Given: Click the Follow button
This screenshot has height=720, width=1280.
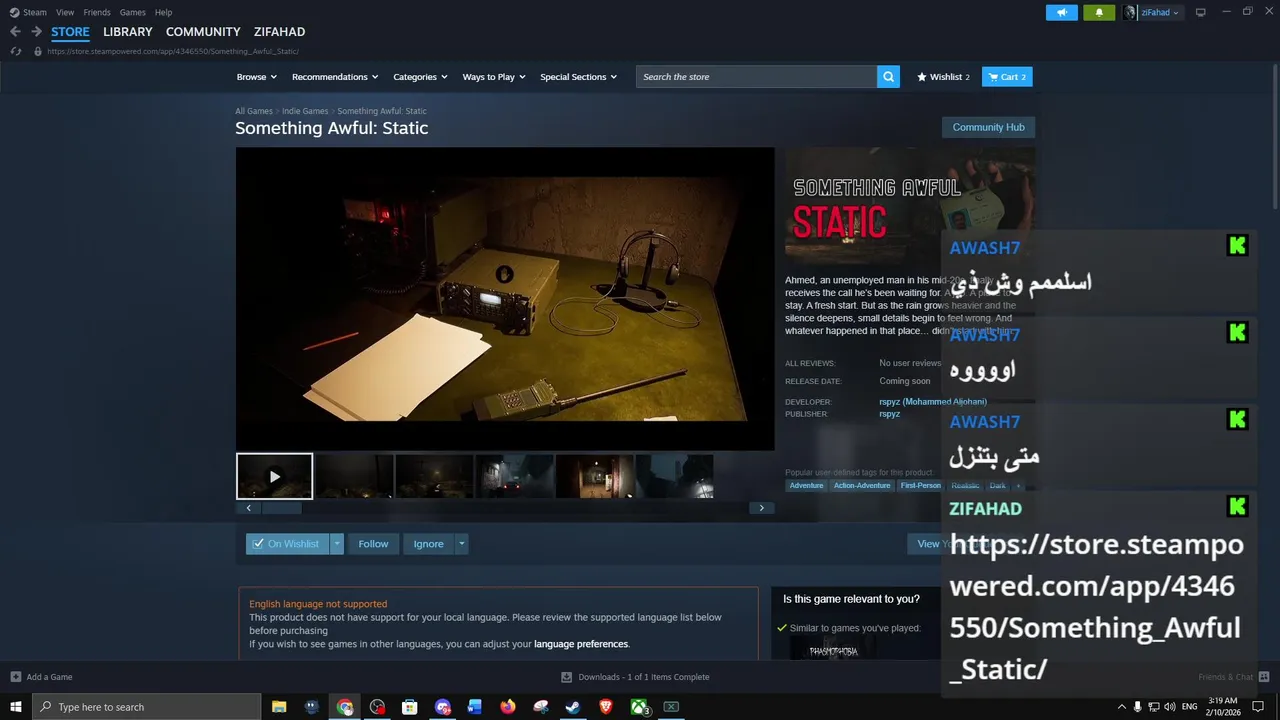Looking at the screenshot, I should [x=373, y=544].
